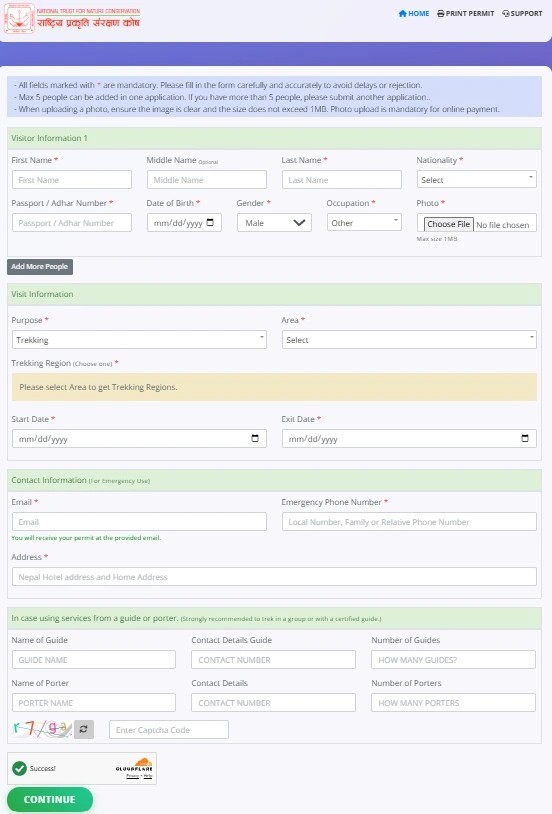This screenshot has height=814, width=552.
Task: Open the Home link
Action: (x=413, y=13)
